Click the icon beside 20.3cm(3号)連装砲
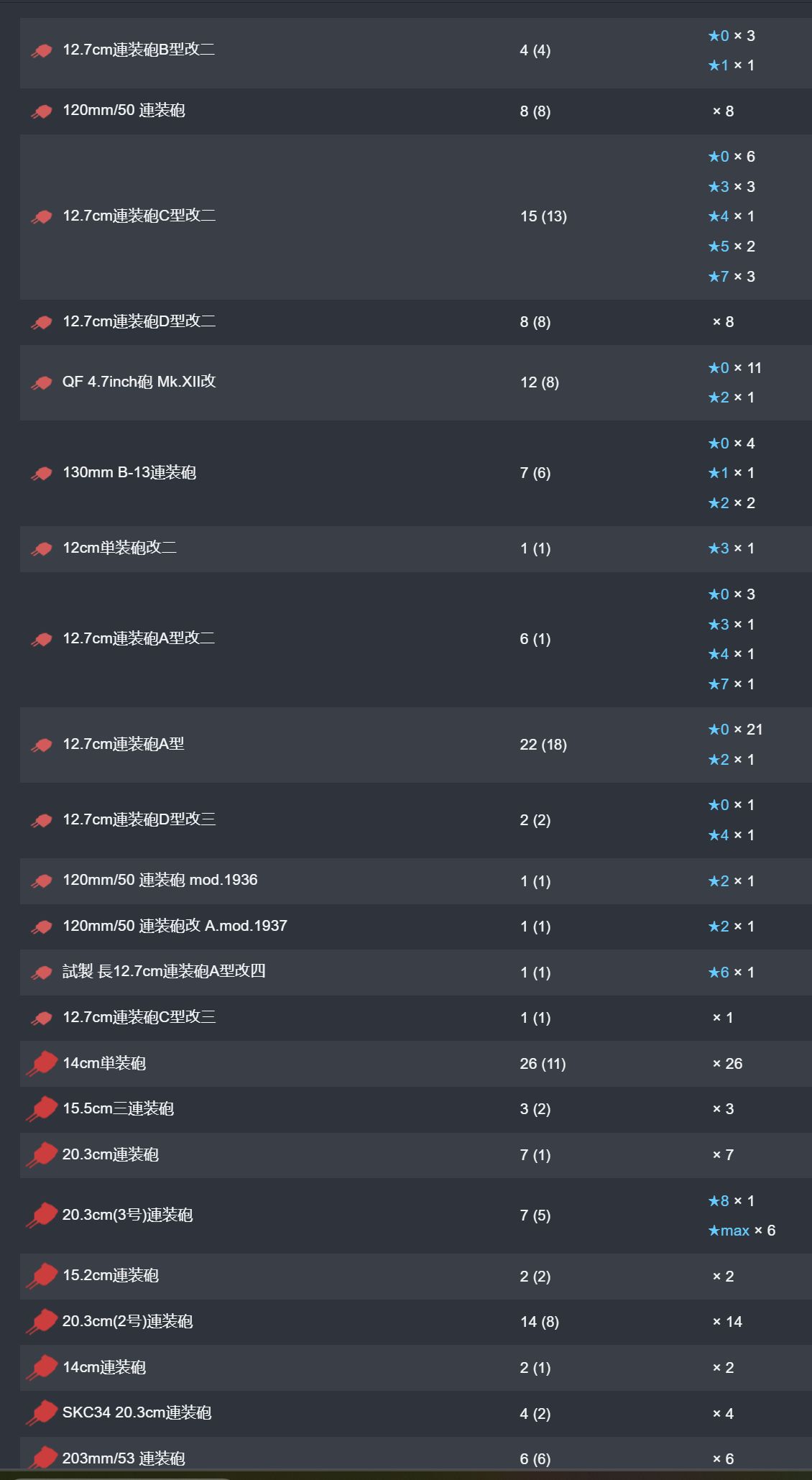The height and width of the screenshot is (1480, 812). coord(42,1215)
